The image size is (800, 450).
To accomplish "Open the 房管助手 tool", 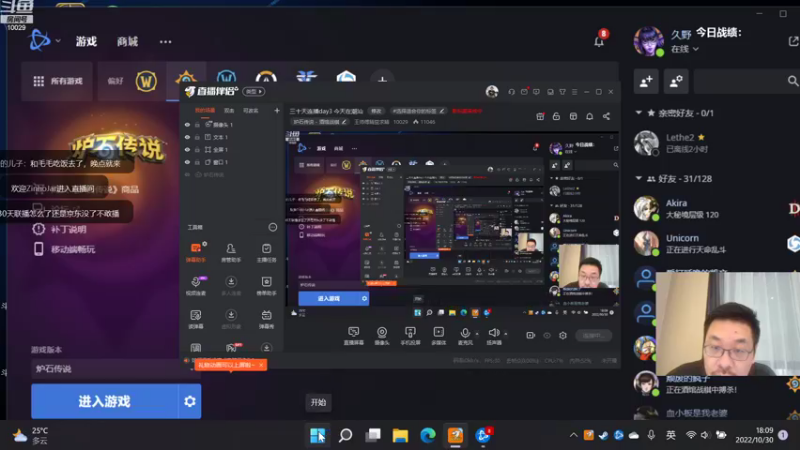I will click(231, 253).
